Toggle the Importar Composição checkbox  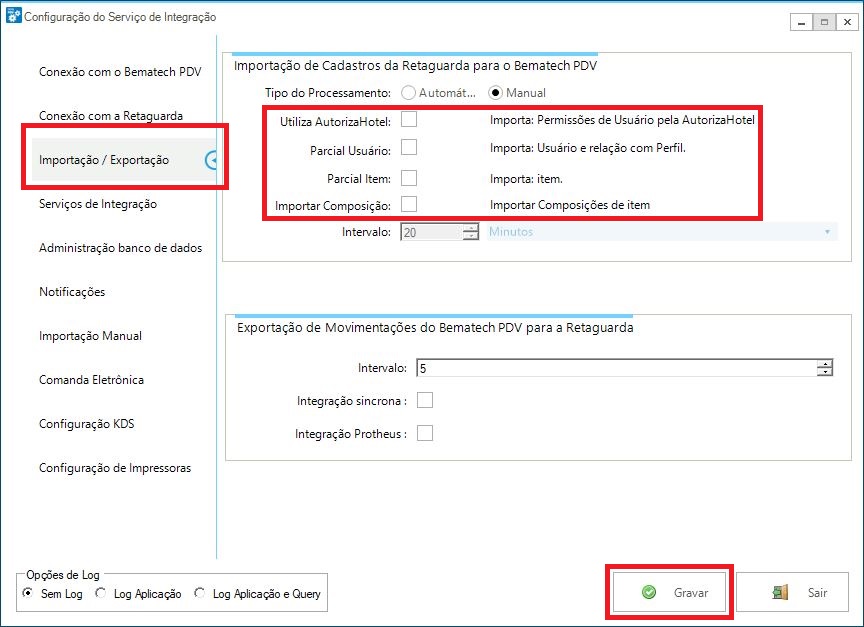[409, 204]
